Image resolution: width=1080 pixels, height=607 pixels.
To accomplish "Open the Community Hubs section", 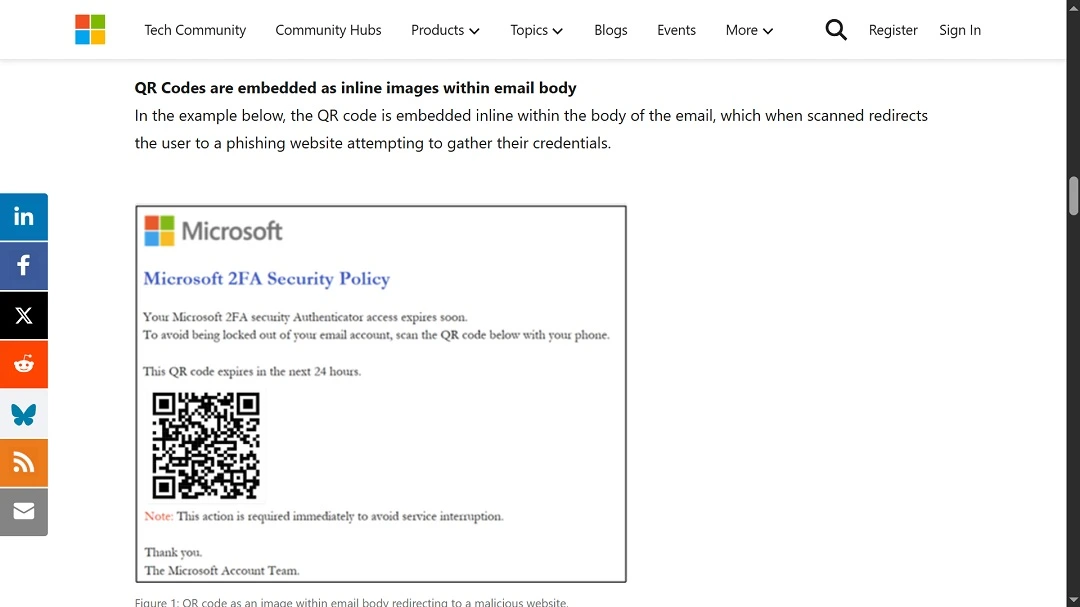I will tap(328, 30).
